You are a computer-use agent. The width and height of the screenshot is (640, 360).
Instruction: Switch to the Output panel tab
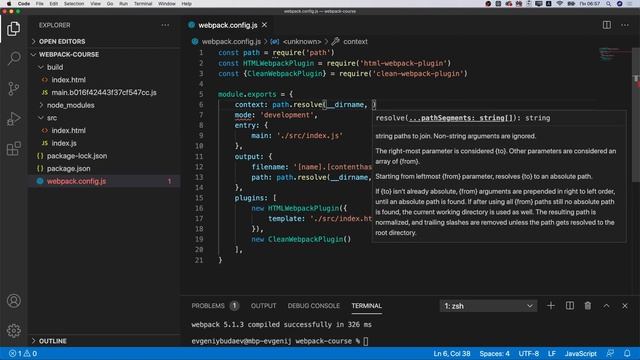coord(263,306)
